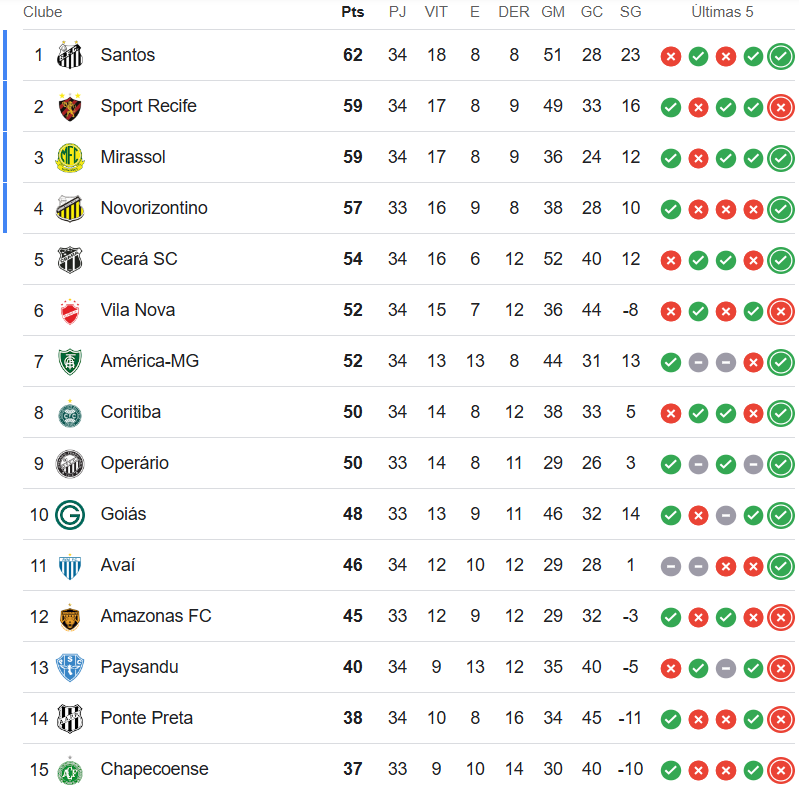Open the Ponte Preta team row
This screenshot has height=790, width=799.
[x=146, y=718]
